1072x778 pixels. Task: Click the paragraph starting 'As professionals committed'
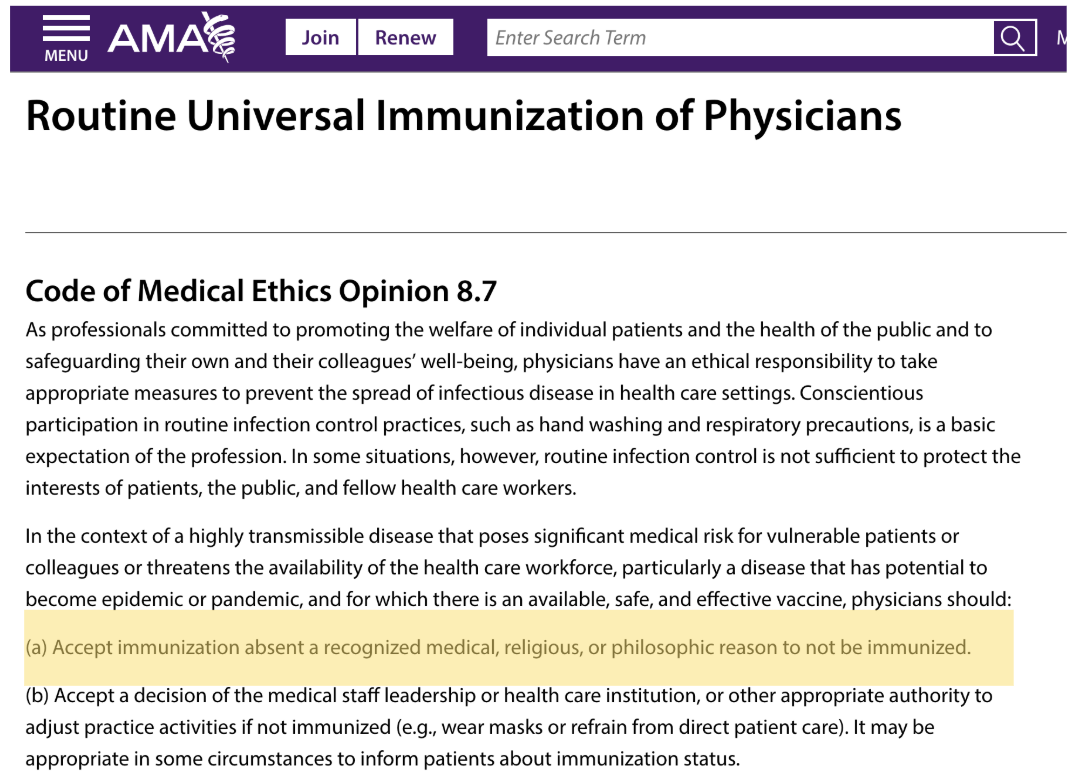pyautogui.click(x=523, y=409)
